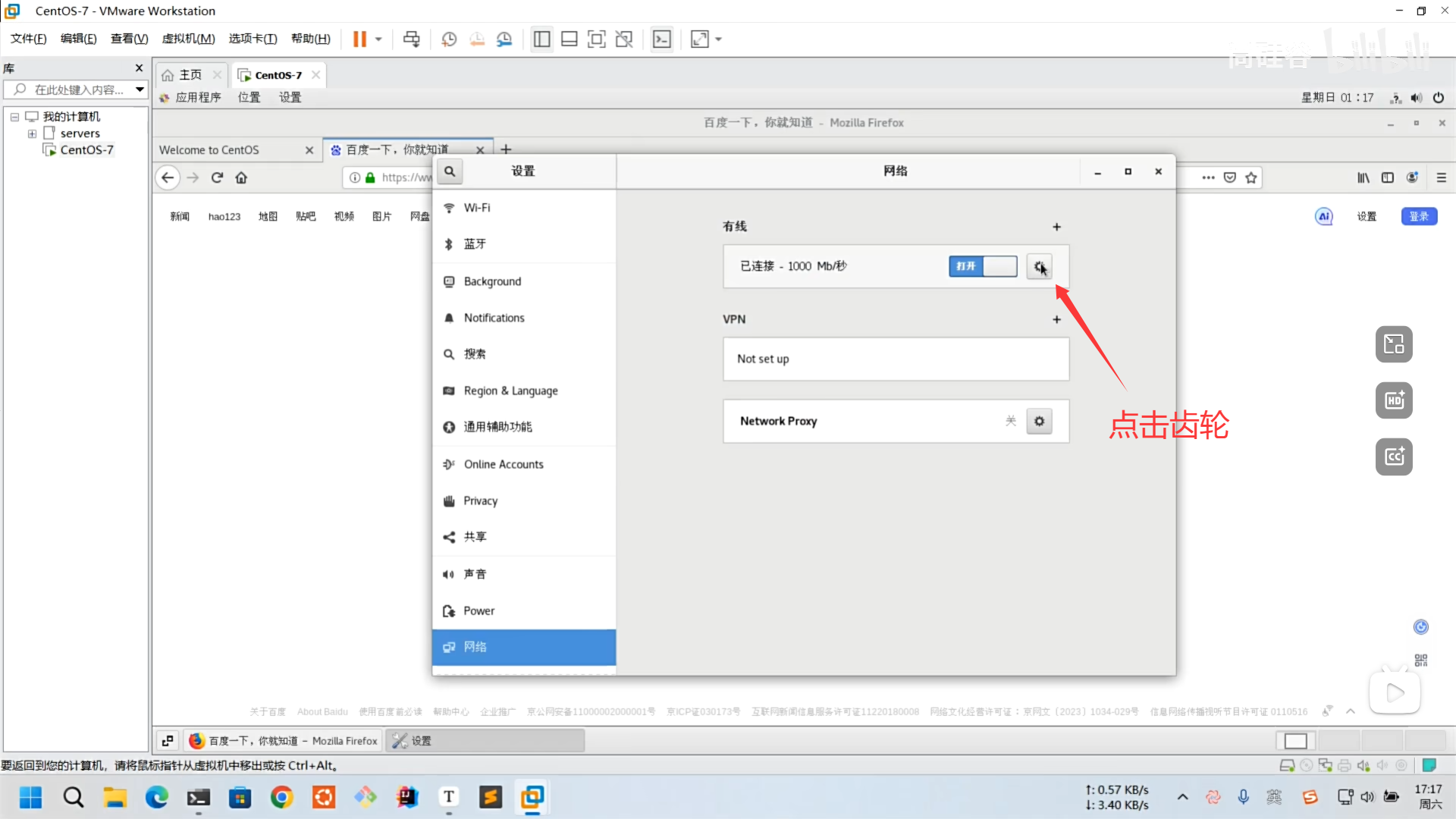Switch to the Welcome to CentOS tab

(x=209, y=150)
